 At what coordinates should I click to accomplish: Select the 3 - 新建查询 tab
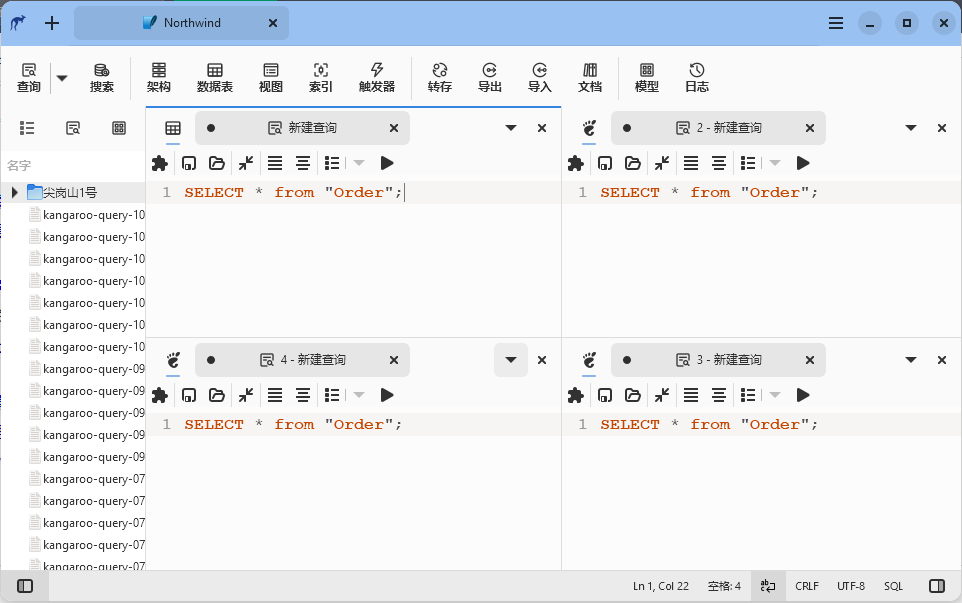coord(718,359)
